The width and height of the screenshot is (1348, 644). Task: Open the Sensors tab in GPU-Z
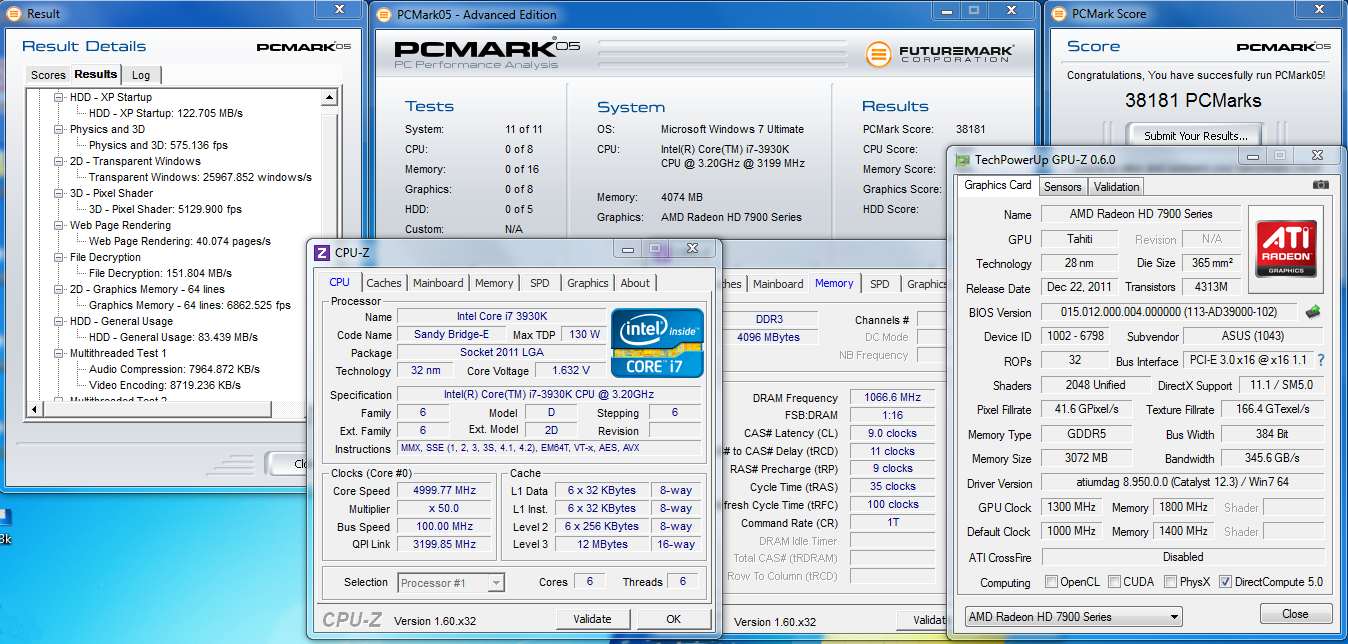pos(1062,186)
